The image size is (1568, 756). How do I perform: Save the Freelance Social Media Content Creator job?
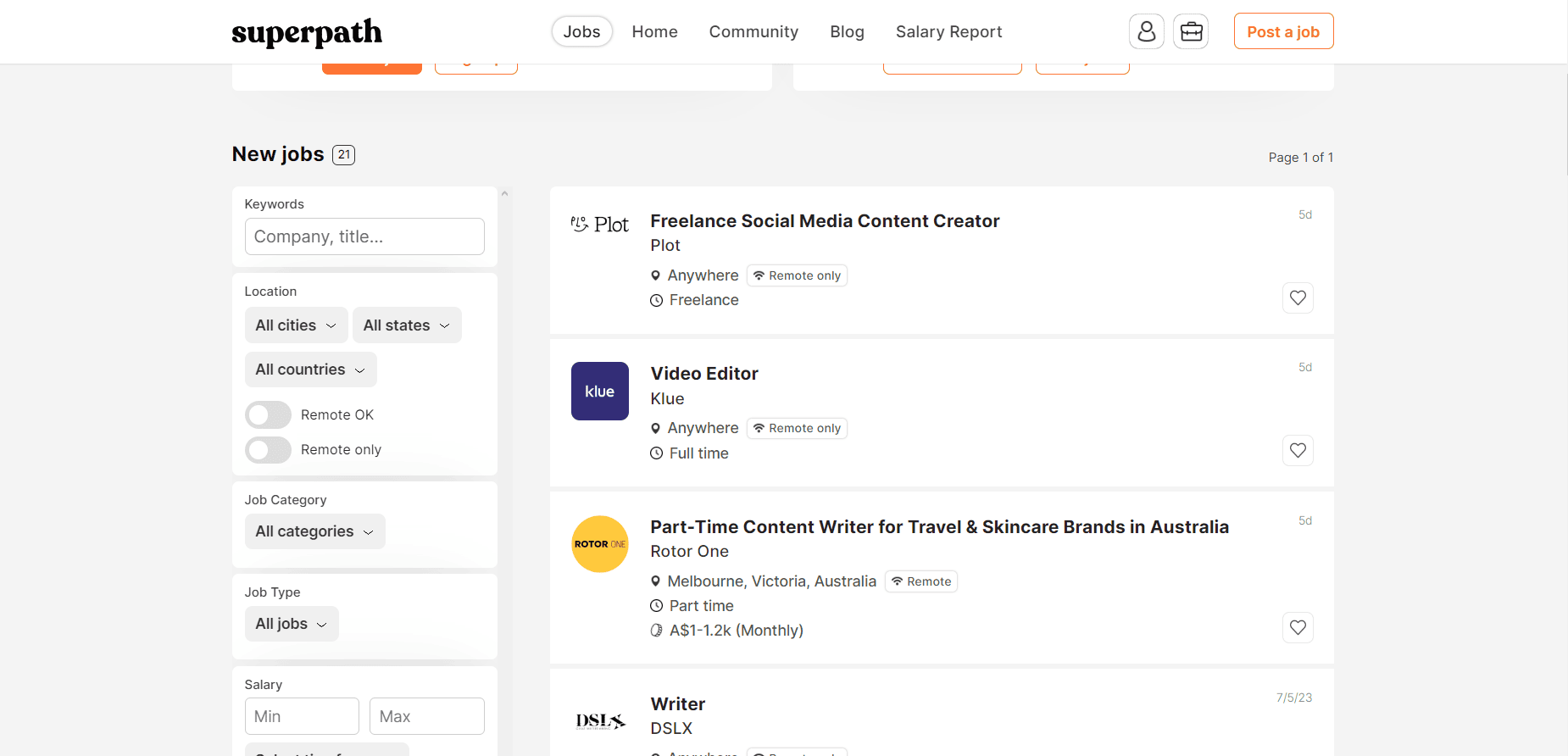(1298, 297)
